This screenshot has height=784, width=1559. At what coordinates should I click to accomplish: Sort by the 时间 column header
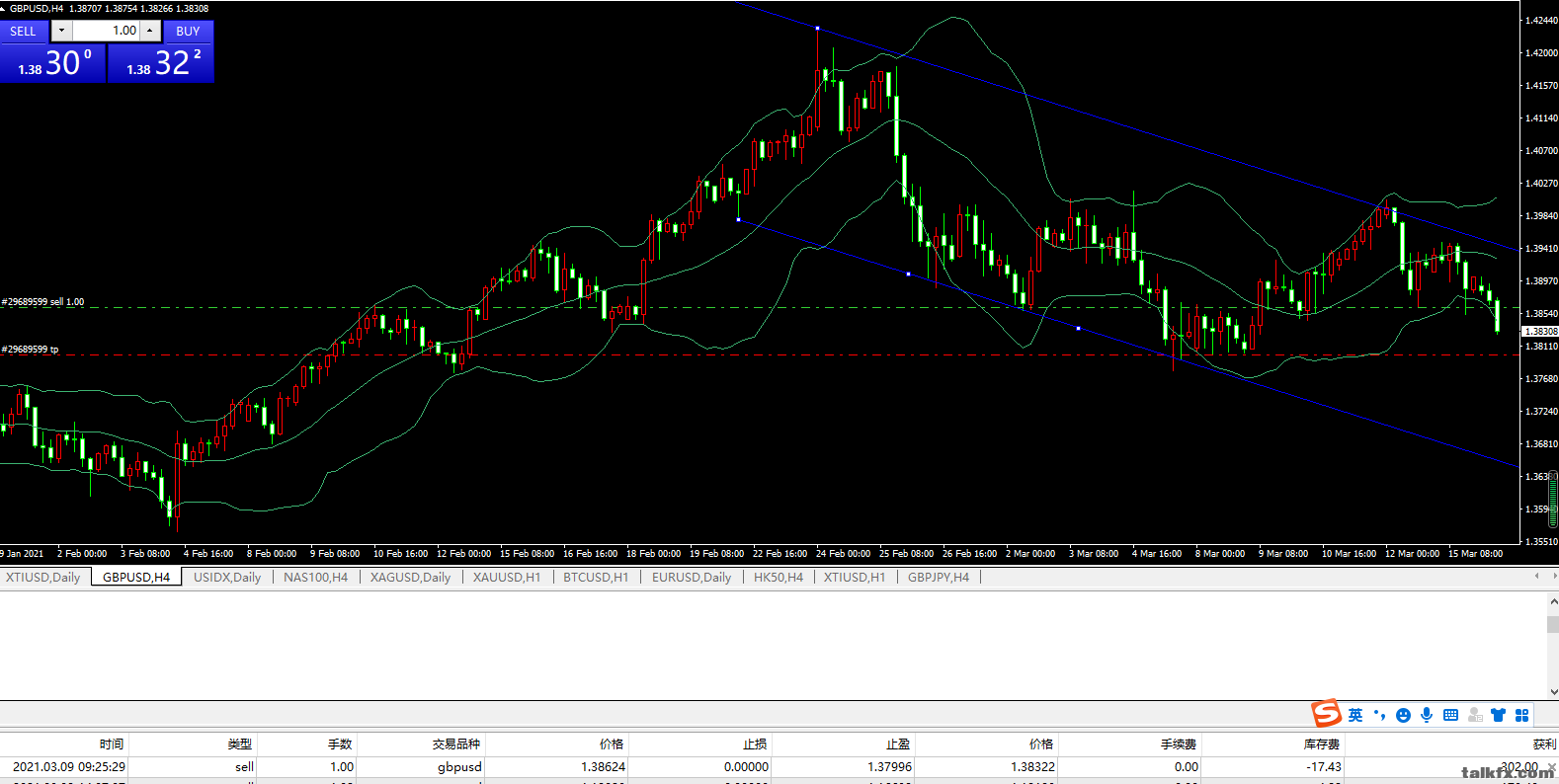click(64, 744)
